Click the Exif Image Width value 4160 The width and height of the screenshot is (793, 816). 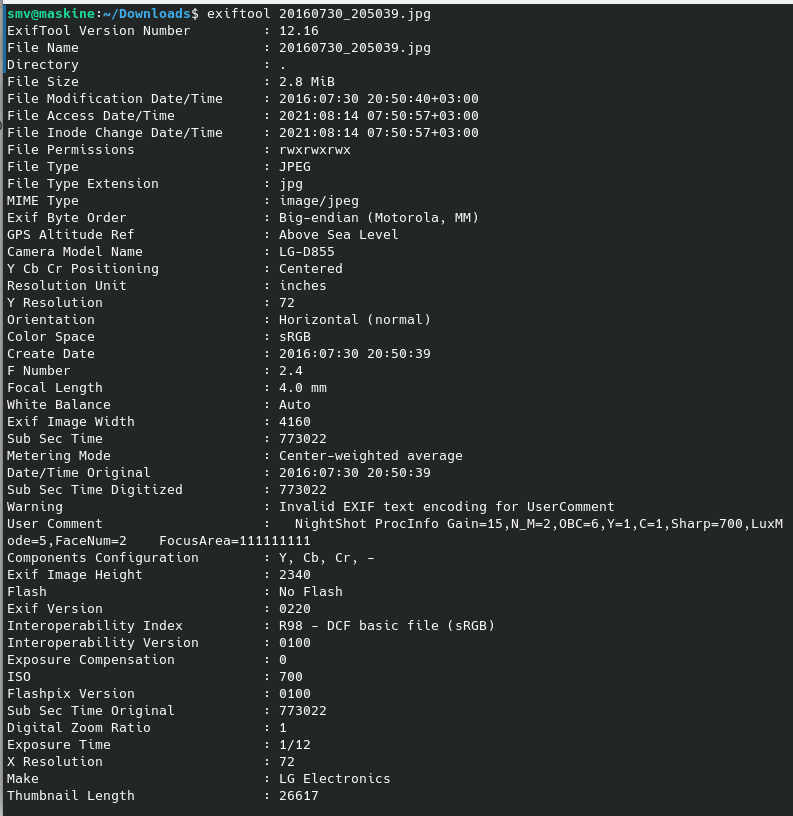pyautogui.click(x=295, y=422)
